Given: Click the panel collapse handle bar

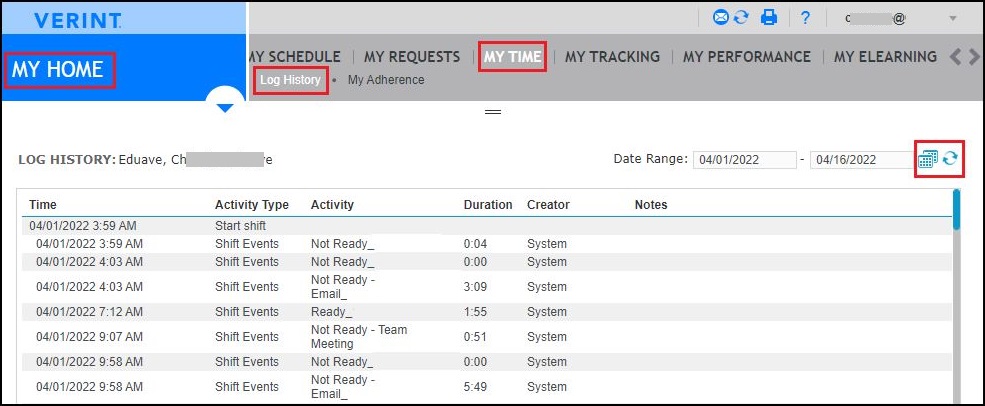Looking at the screenshot, I should [493, 111].
